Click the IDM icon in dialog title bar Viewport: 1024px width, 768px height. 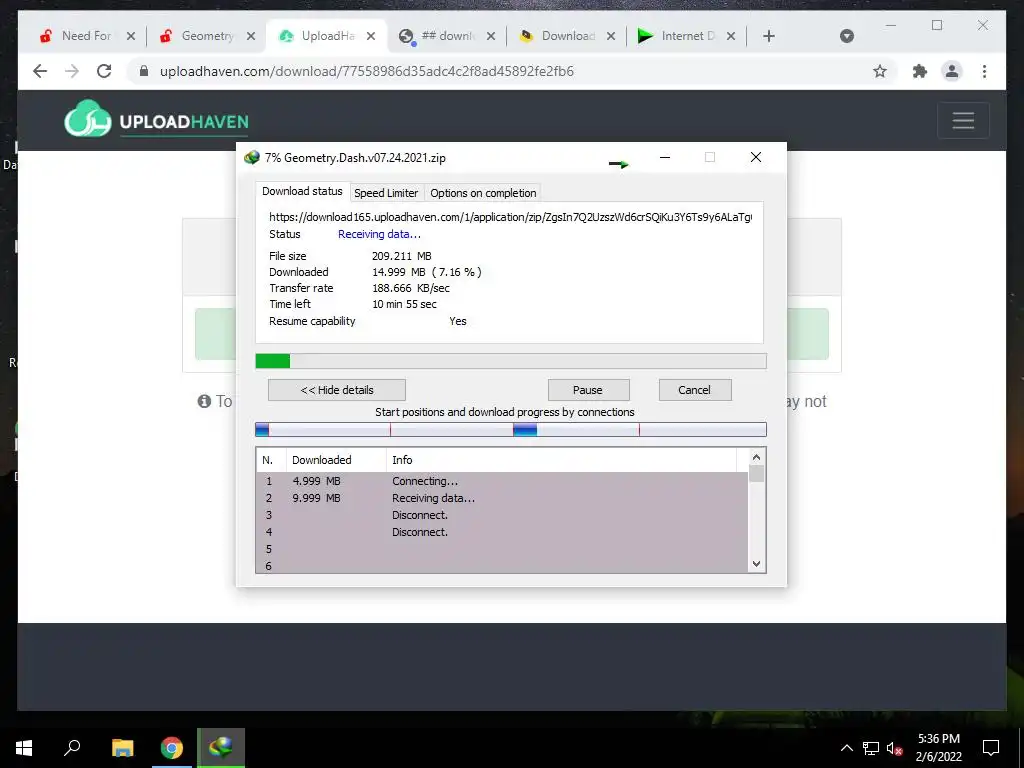pyautogui.click(x=251, y=157)
